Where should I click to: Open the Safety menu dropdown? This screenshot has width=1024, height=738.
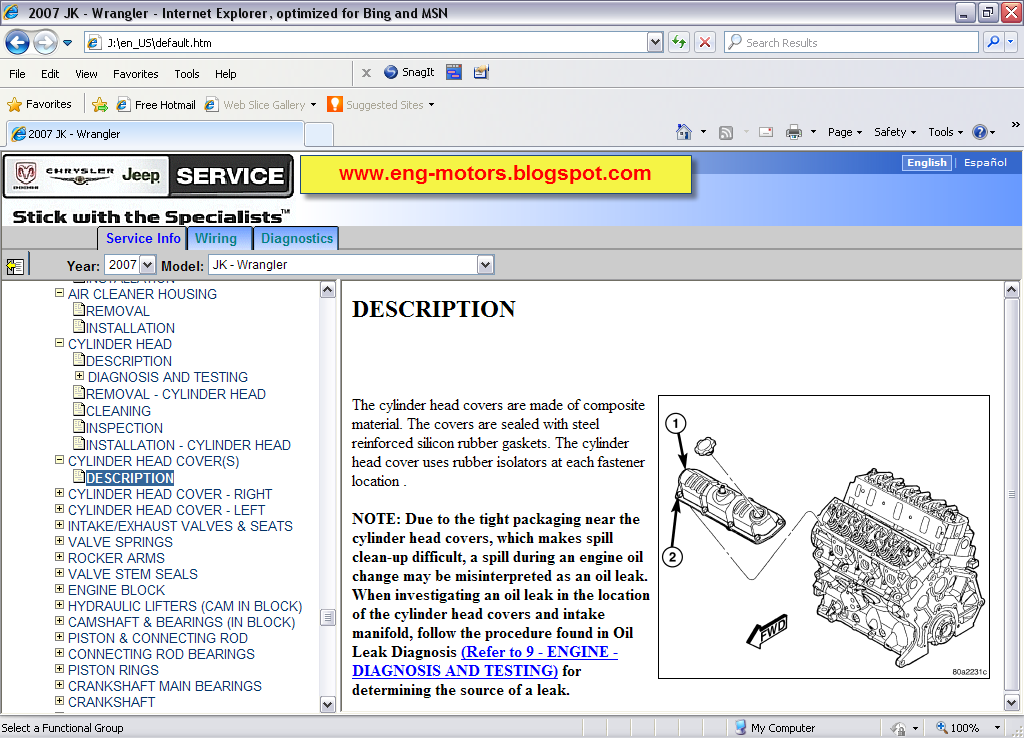coord(895,133)
